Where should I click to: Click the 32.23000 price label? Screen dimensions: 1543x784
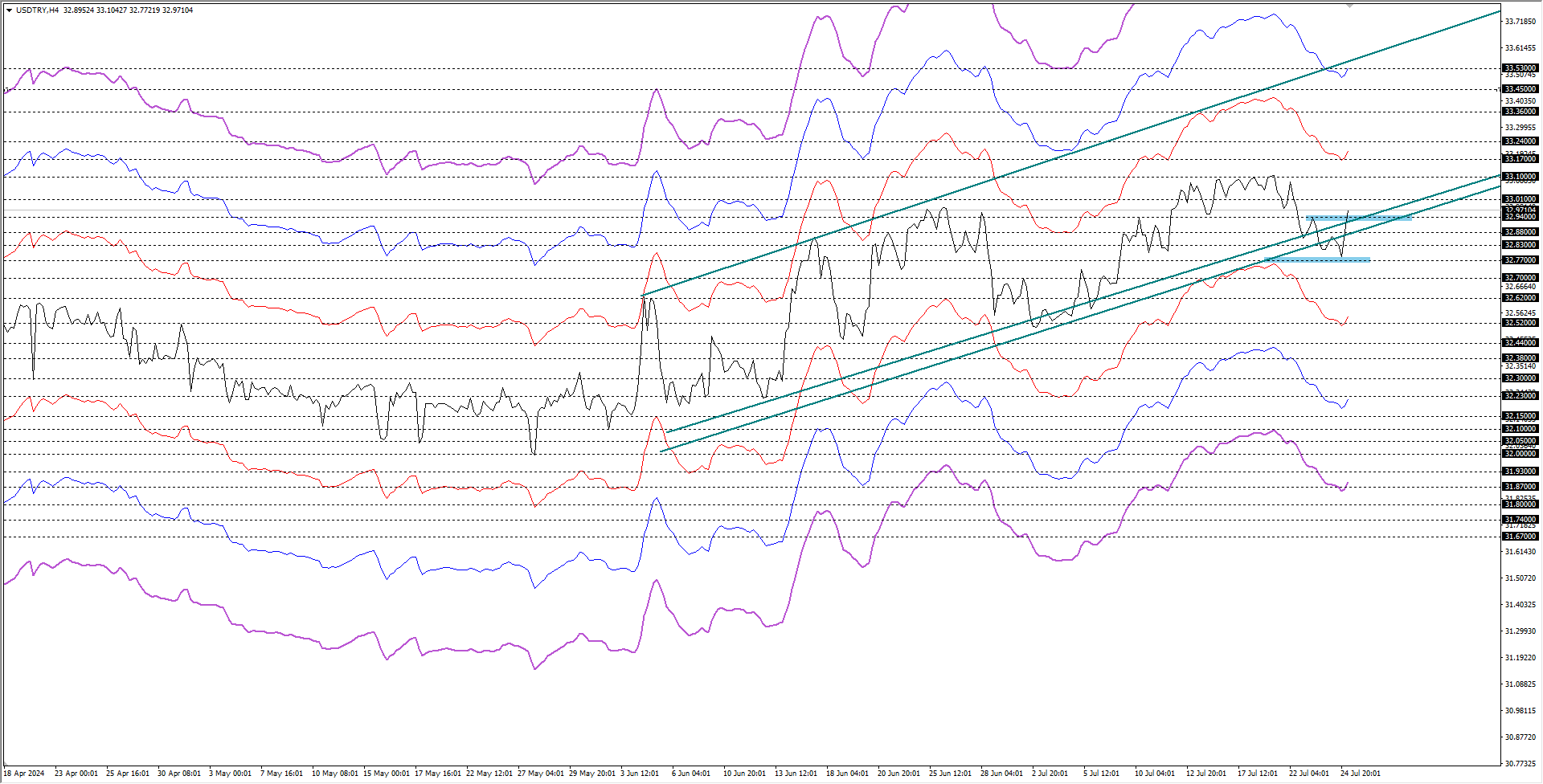click(1520, 396)
